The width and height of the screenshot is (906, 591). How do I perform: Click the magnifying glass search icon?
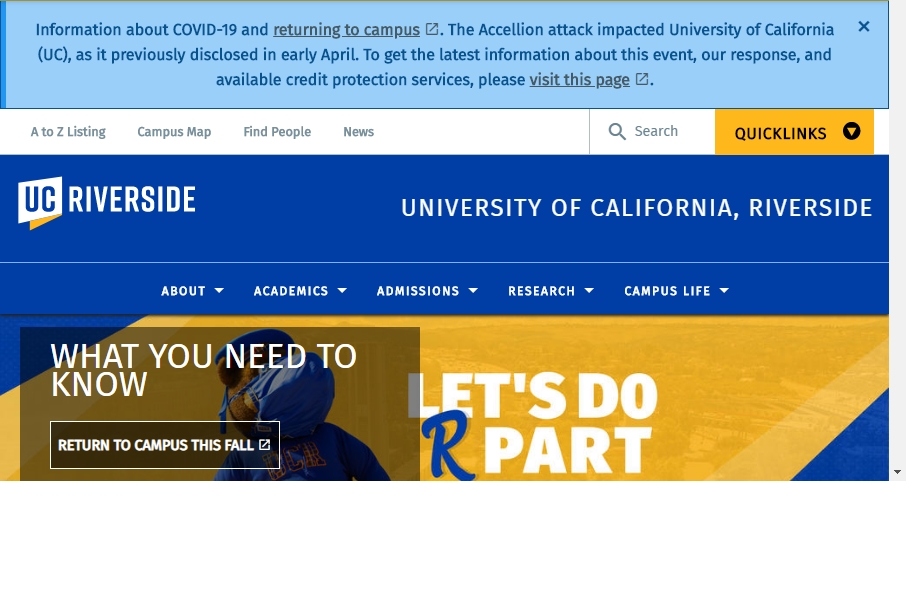pyautogui.click(x=617, y=132)
